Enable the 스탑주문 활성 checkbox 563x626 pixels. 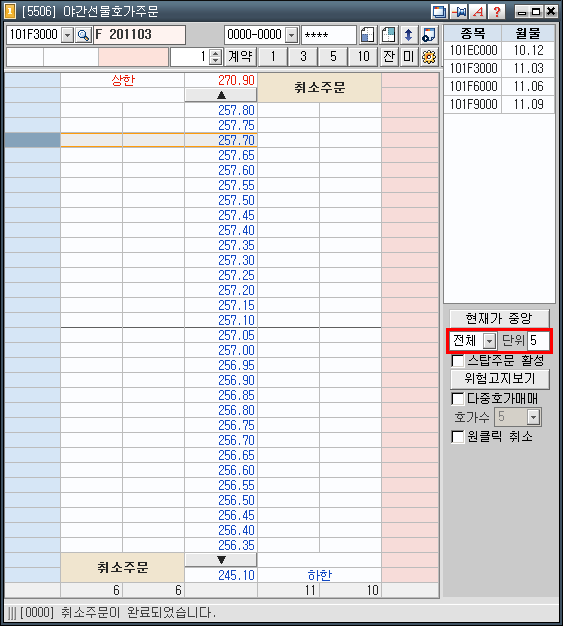click(x=458, y=361)
